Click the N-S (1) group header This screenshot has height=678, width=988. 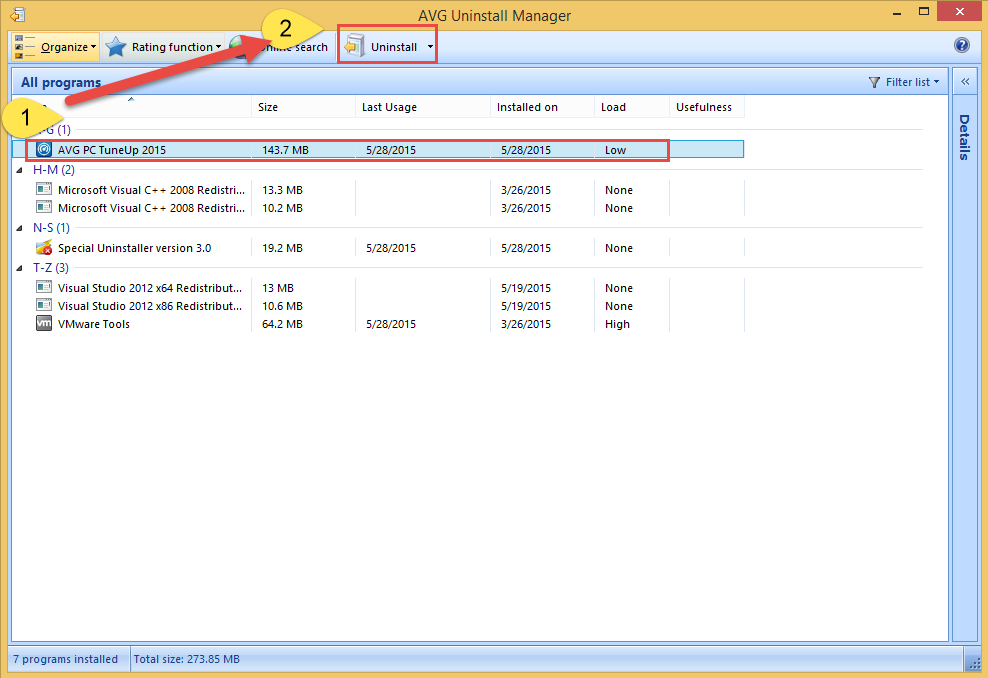click(51, 227)
